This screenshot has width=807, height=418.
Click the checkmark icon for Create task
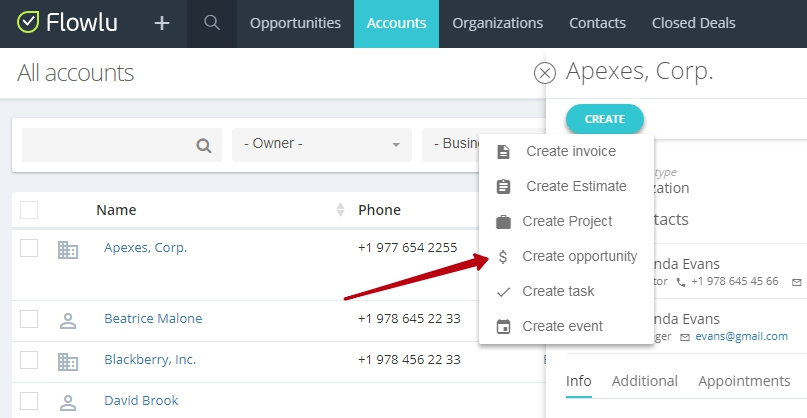click(x=503, y=292)
